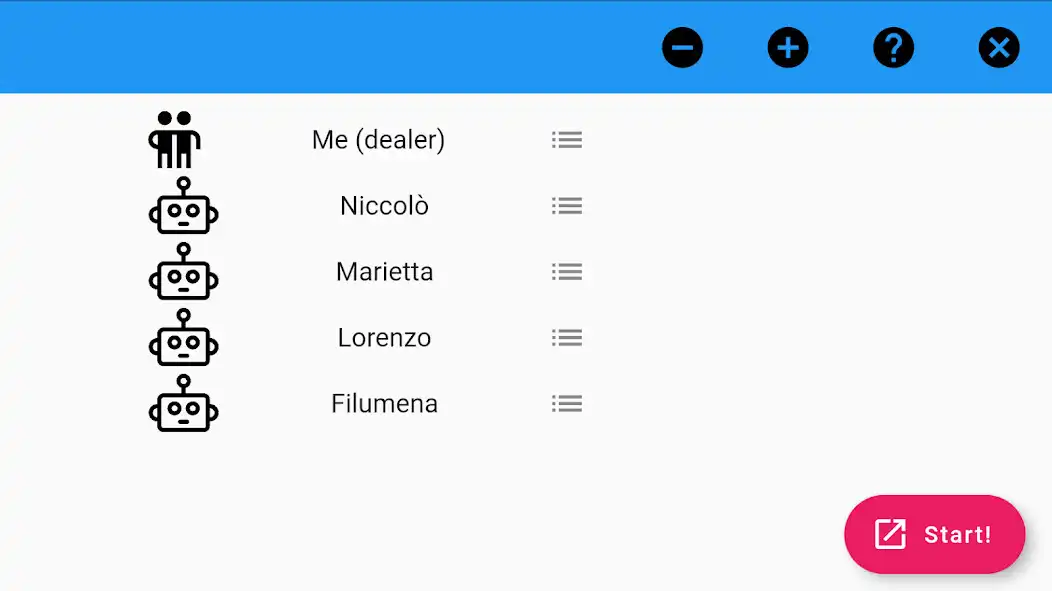Open the list menu for Marietta

click(567, 272)
